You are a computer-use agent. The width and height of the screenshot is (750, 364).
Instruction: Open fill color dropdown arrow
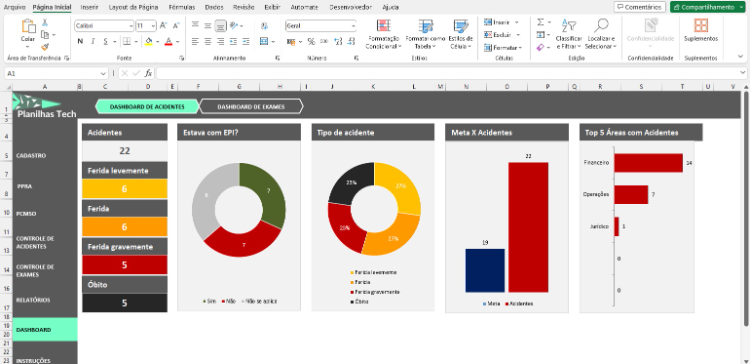click(x=157, y=42)
